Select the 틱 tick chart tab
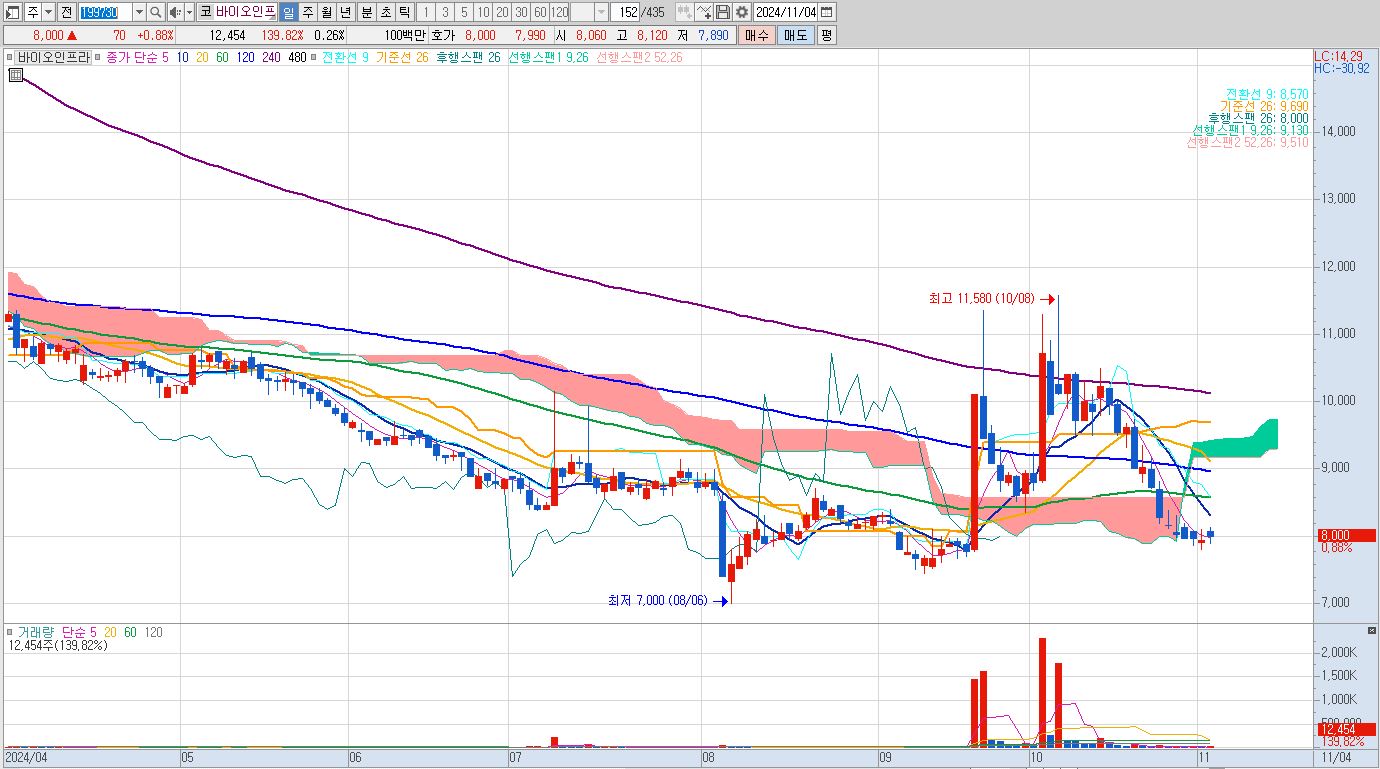This screenshot has height=769, width=1380. (x=403, y=12)
